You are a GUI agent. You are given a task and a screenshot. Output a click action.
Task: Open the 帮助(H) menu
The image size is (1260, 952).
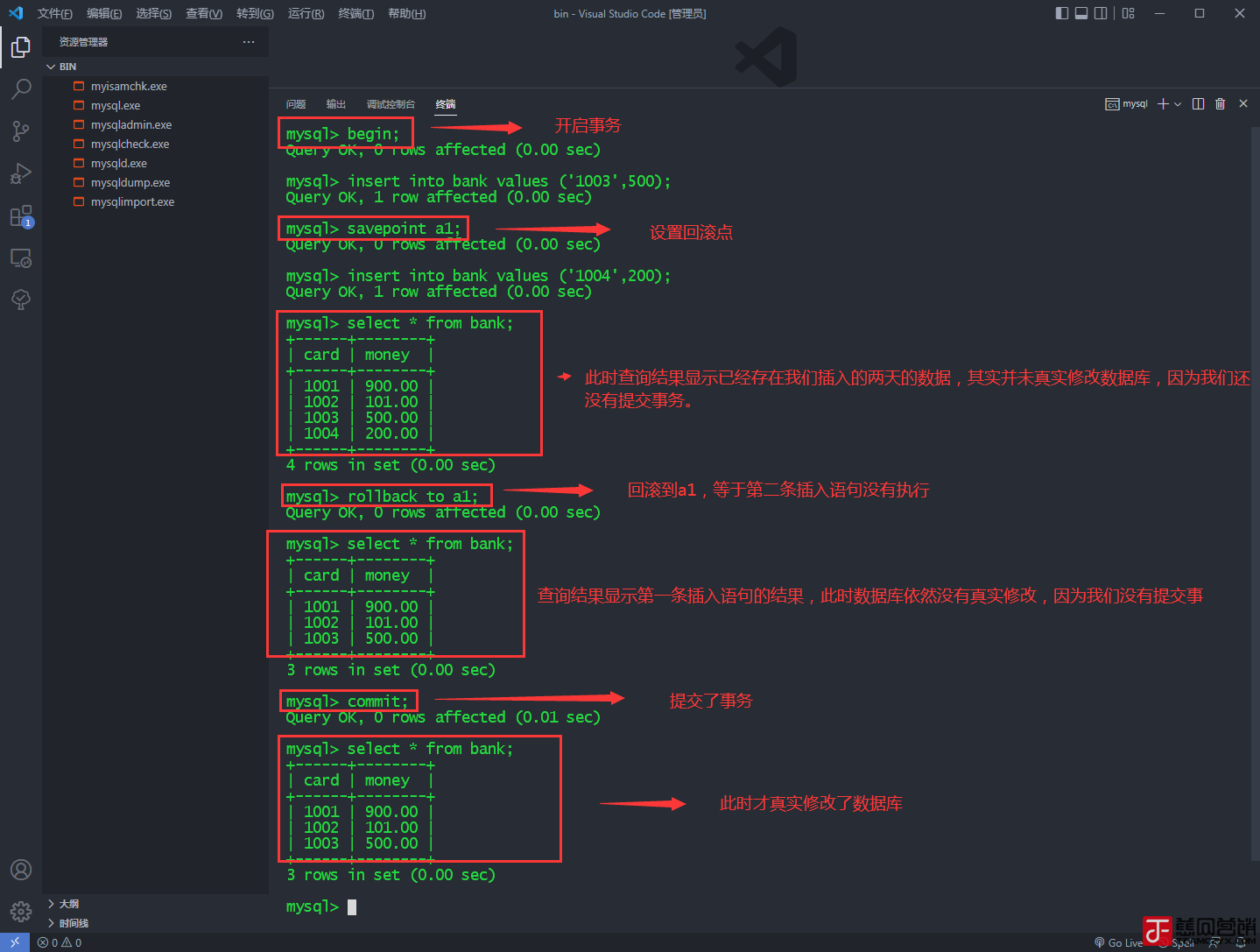pyautogui.click(x=406, y=13)
